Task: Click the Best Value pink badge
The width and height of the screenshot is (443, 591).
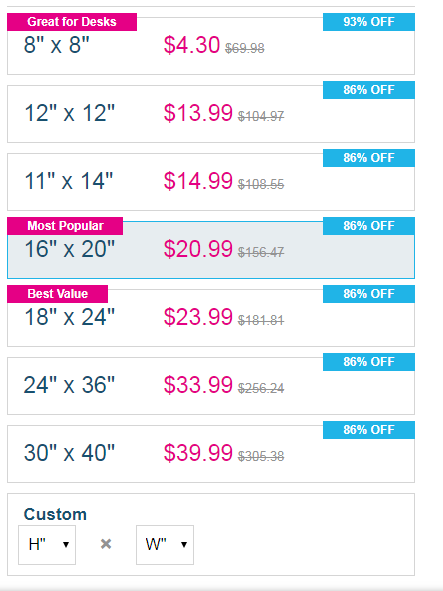Action: pos(57,294)
